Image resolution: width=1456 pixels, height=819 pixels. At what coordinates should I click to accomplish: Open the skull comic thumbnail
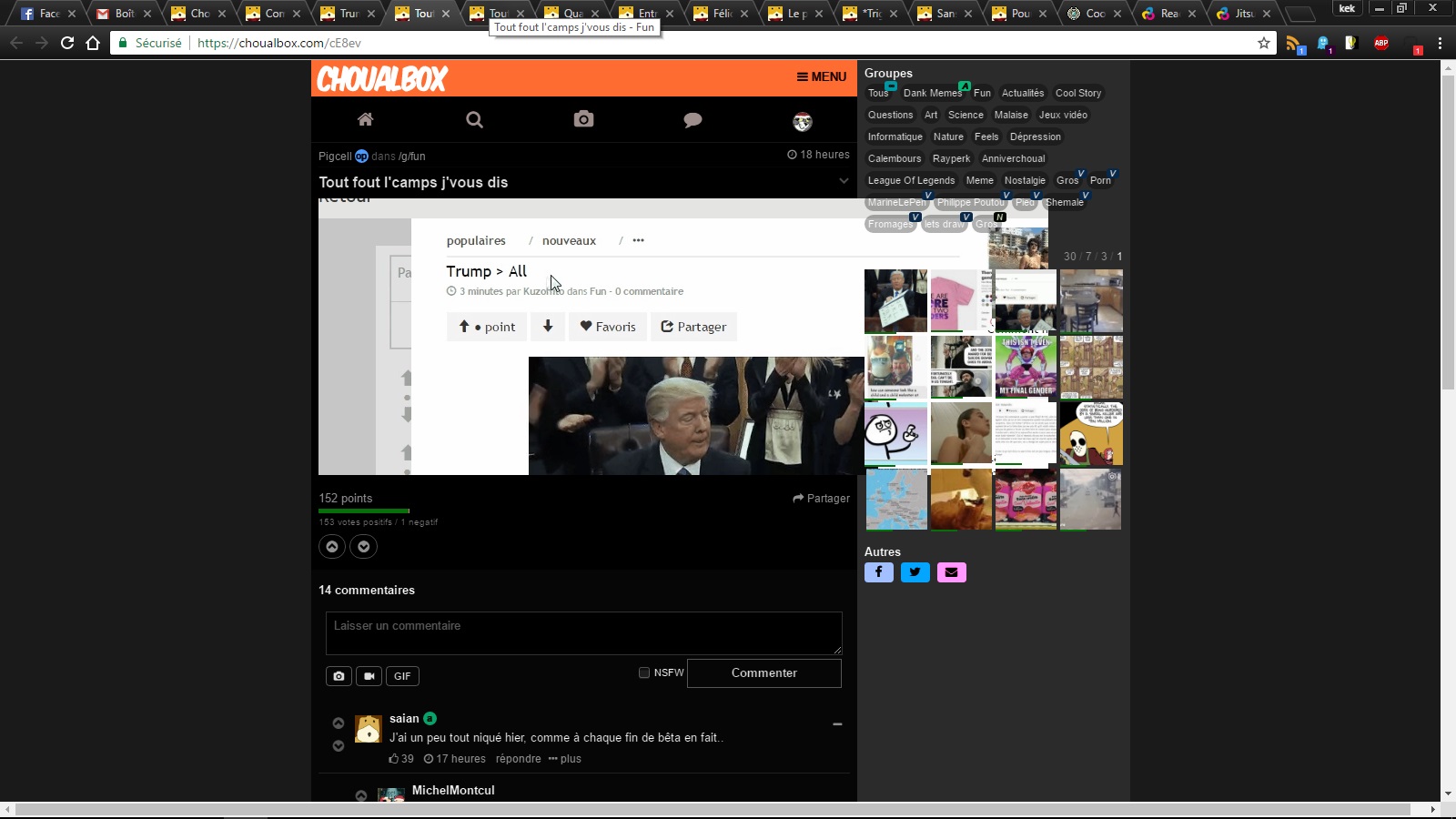point(1091,434)
